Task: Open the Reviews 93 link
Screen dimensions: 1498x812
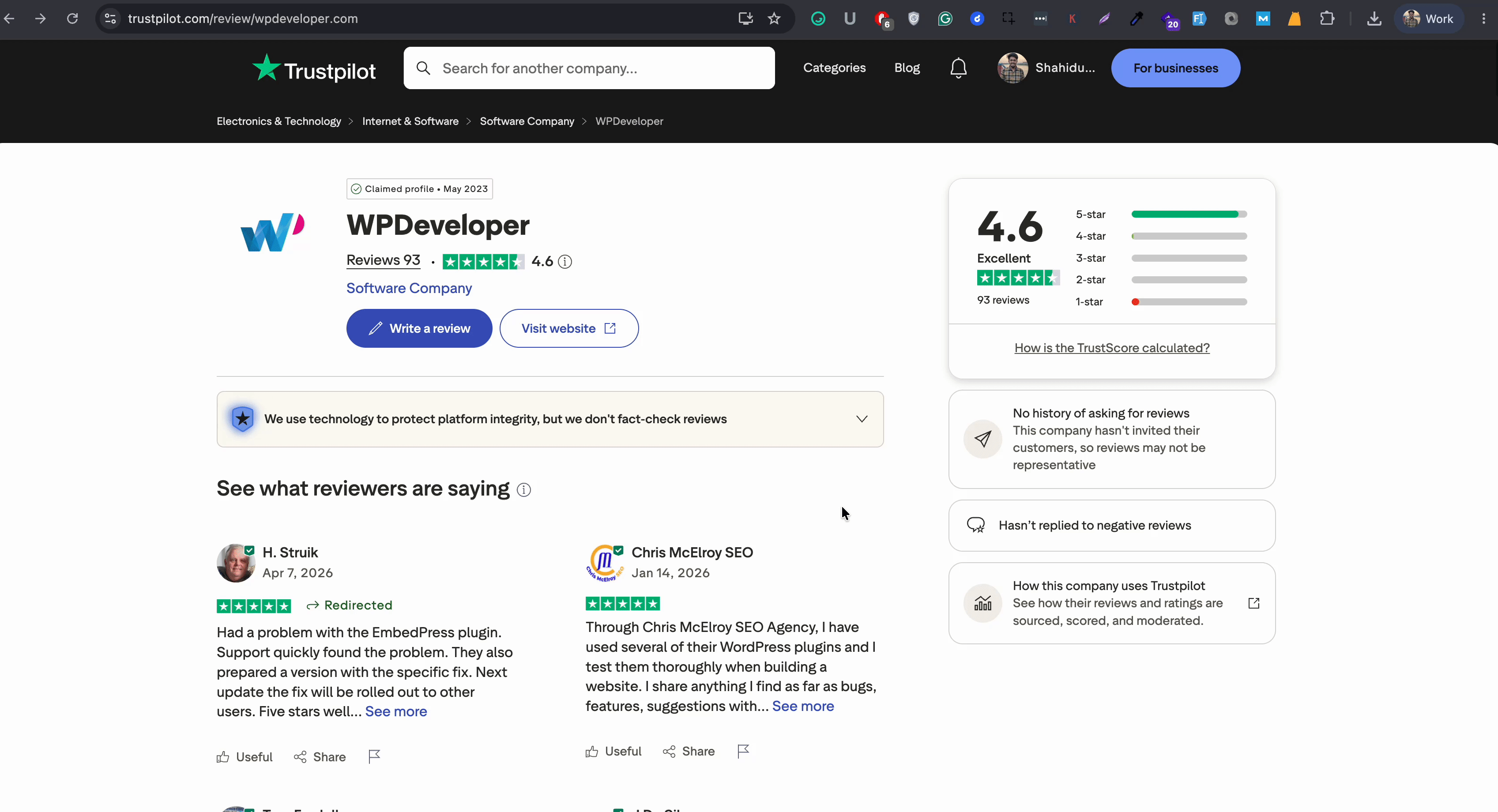Action: [x=383, y=260]
